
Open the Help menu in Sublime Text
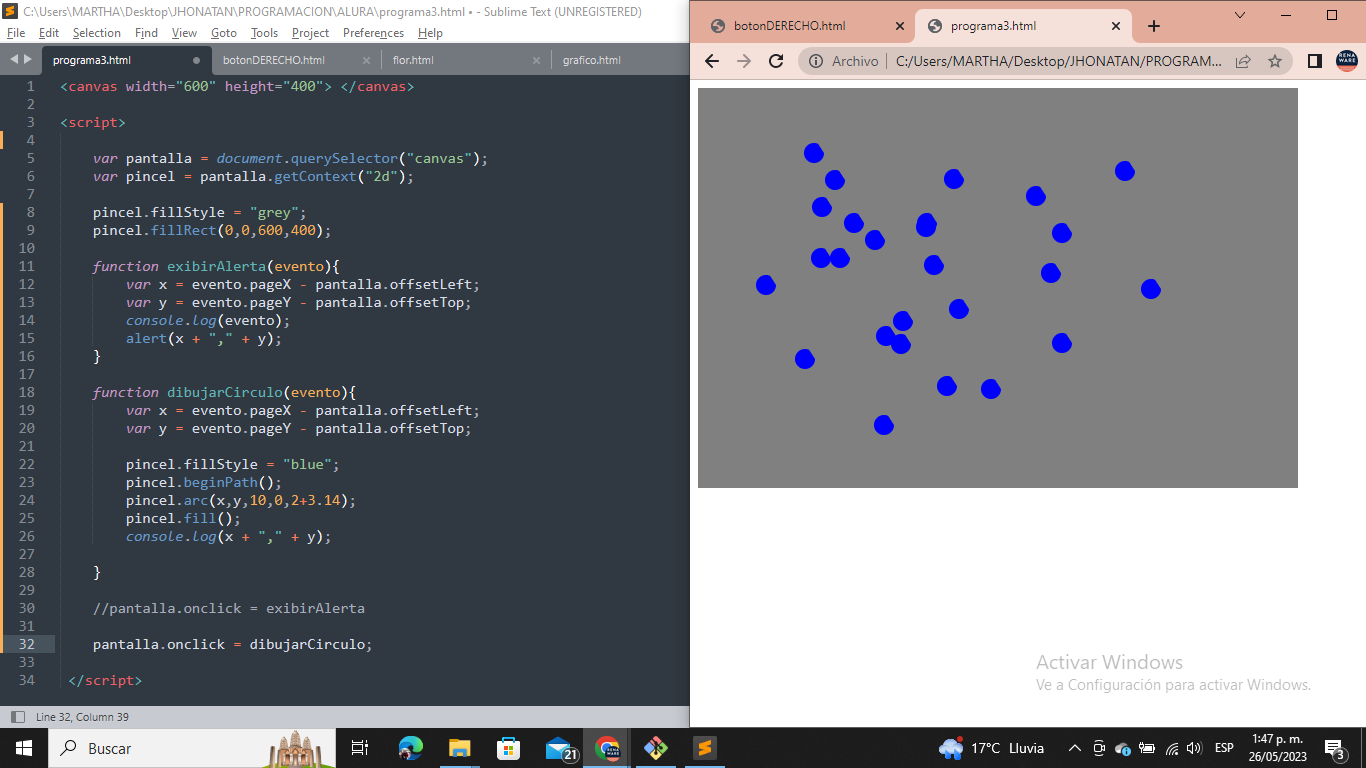pos(430,33)
